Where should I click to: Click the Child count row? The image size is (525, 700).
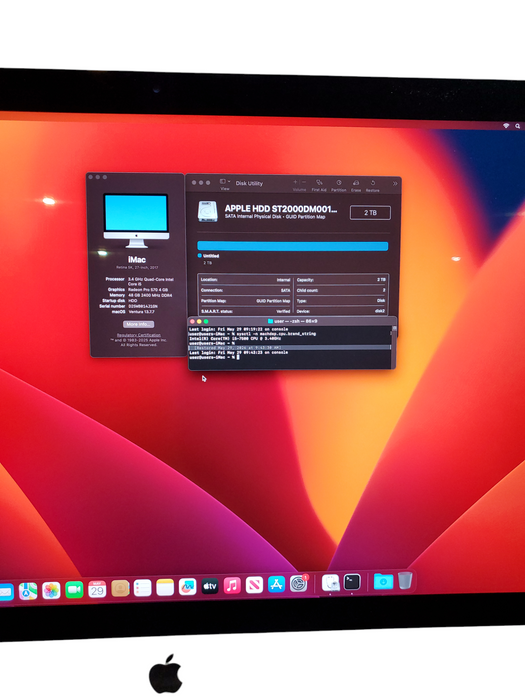[x=341, y=290]
